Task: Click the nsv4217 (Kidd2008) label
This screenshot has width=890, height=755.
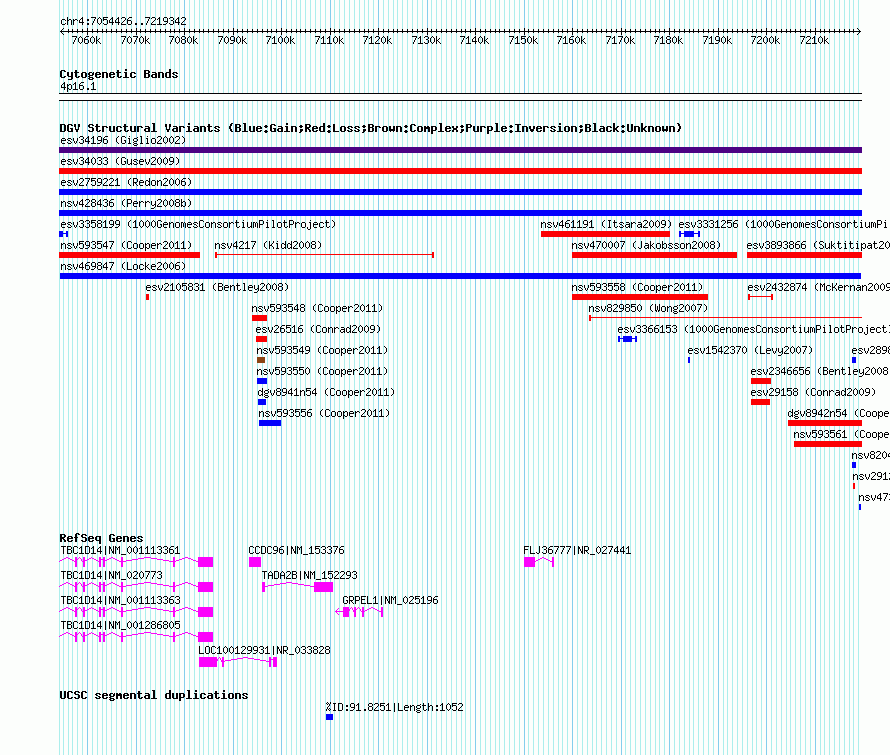Action: pyautogui.click(x=268, y=245)
